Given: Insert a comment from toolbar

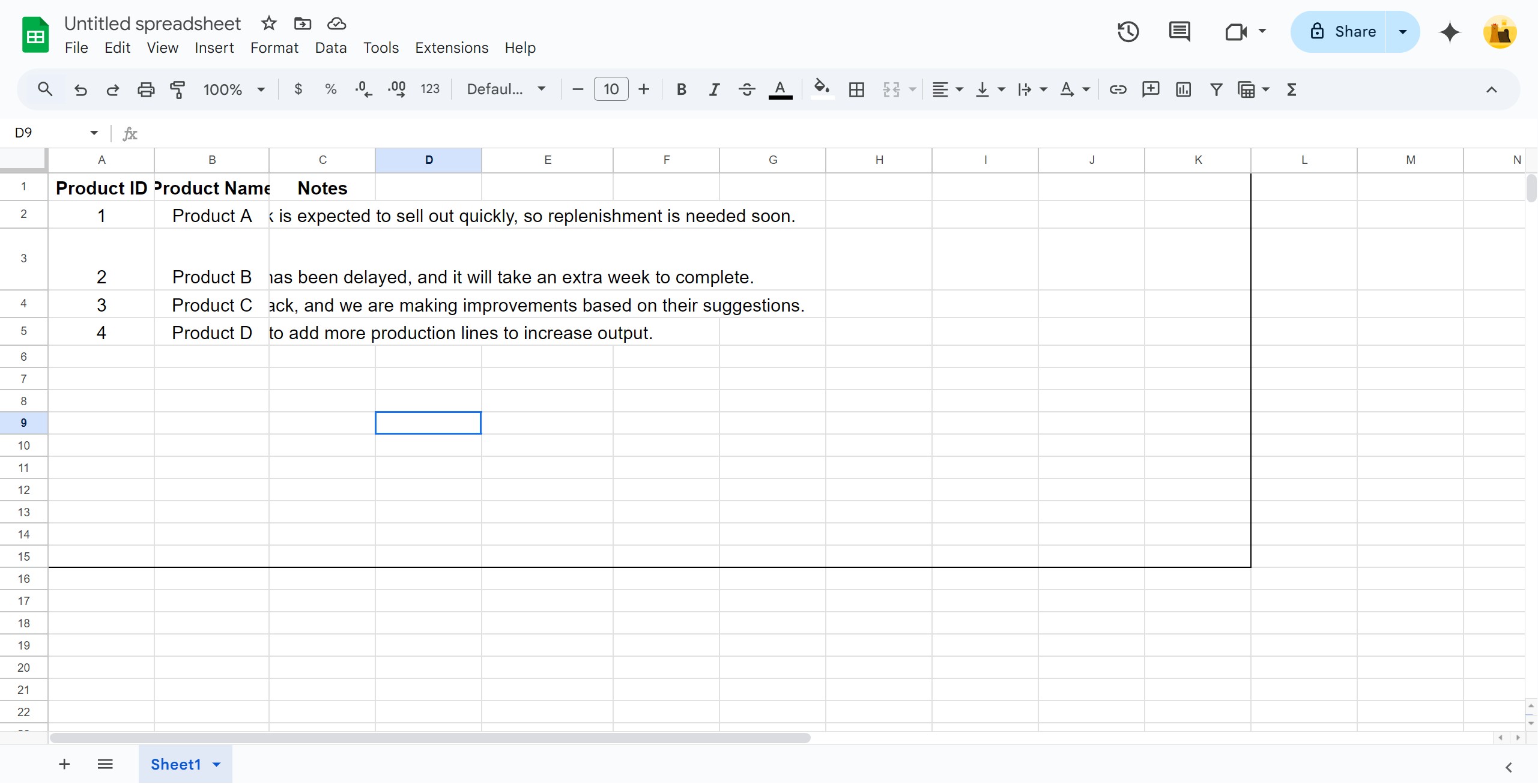Looking at the screenshot, I should (1151, 89).
